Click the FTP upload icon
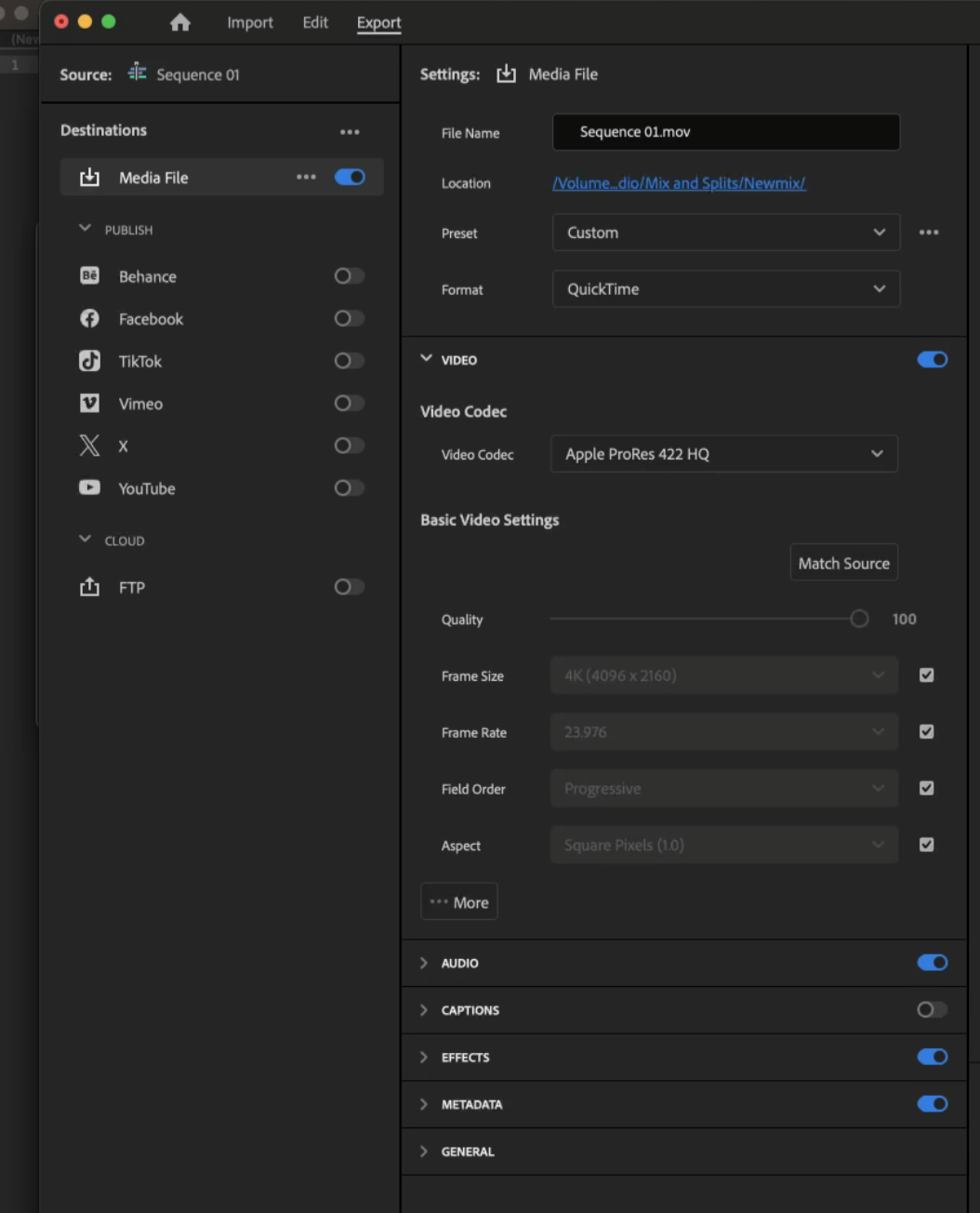Screen dimensions: 980x1213 [89, 587]
